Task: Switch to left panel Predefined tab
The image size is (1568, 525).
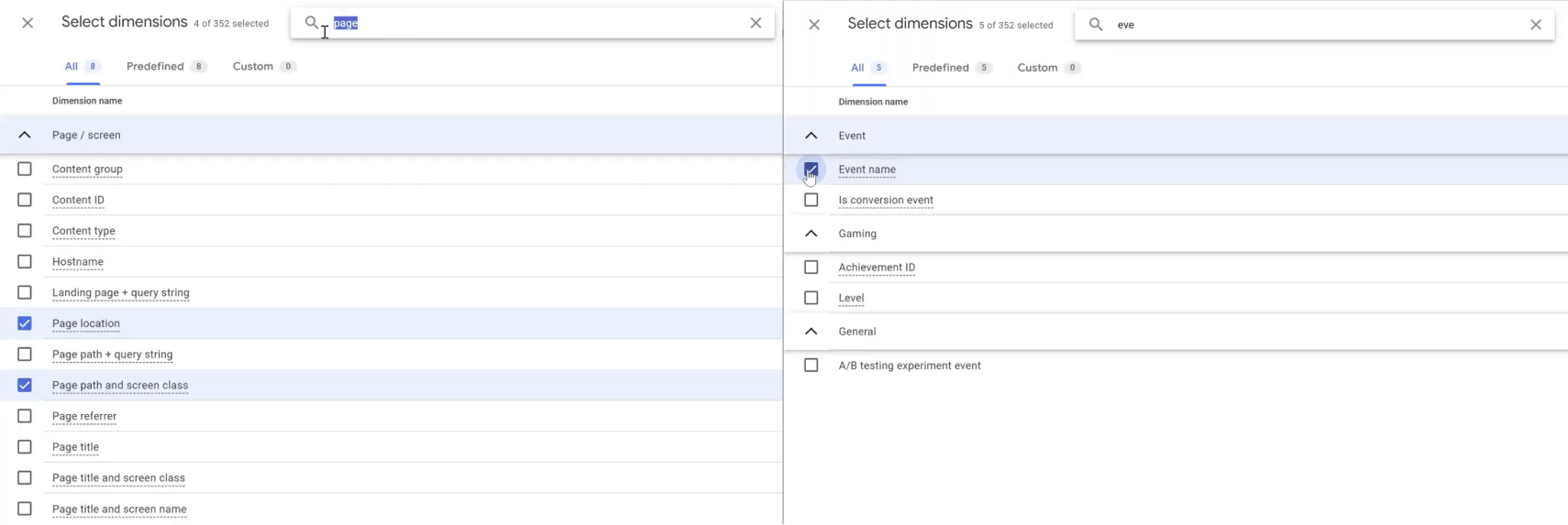Action: tap(166, 67)
